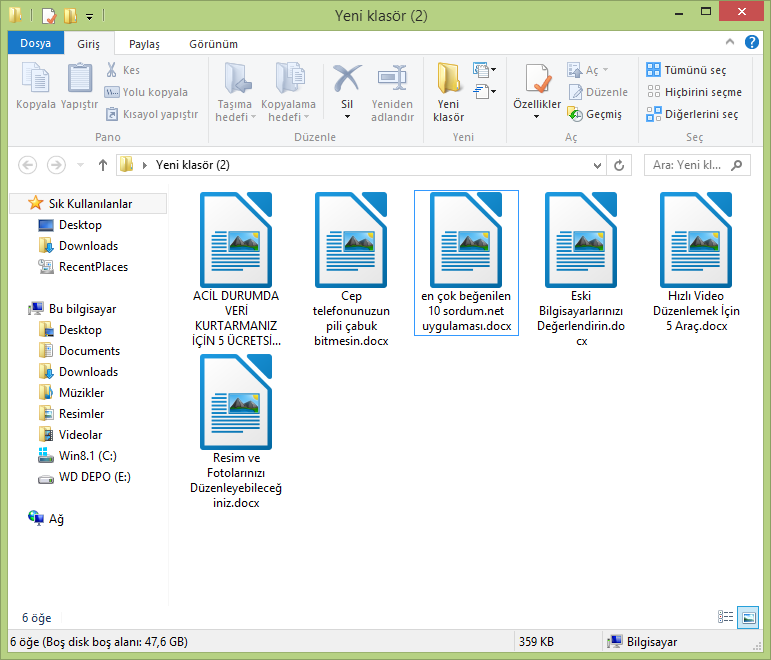Screen dimensions: 771x660
Task: Switch to details view icon
Action: [x=725, y=617]
